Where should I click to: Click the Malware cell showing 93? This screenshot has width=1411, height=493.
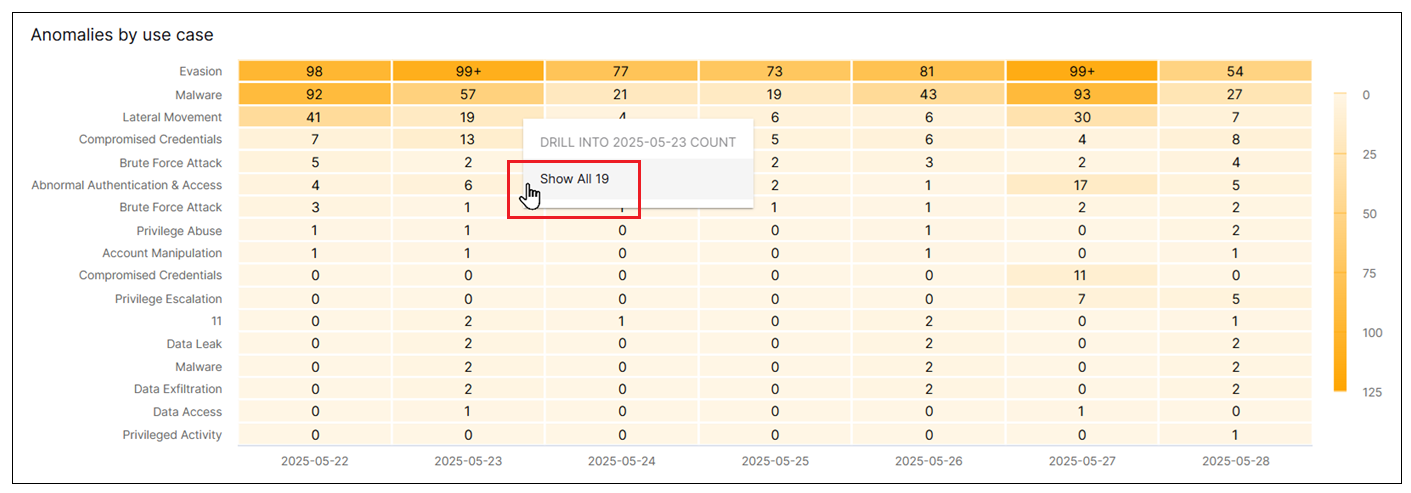pyautogui.click(x=1082, y=95)
